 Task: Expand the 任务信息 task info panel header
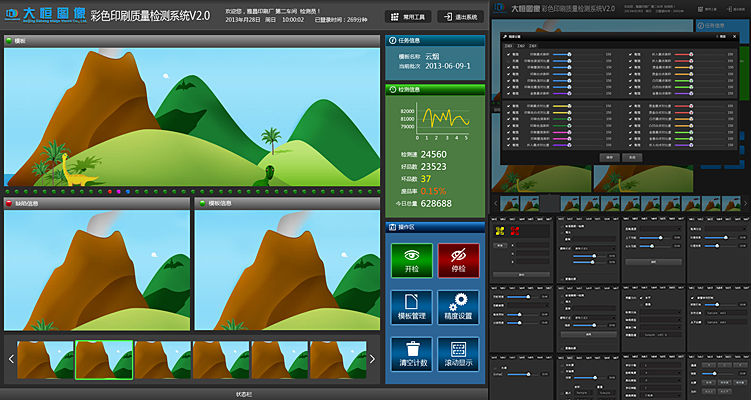pyautogui.click(x=434, y=41)
